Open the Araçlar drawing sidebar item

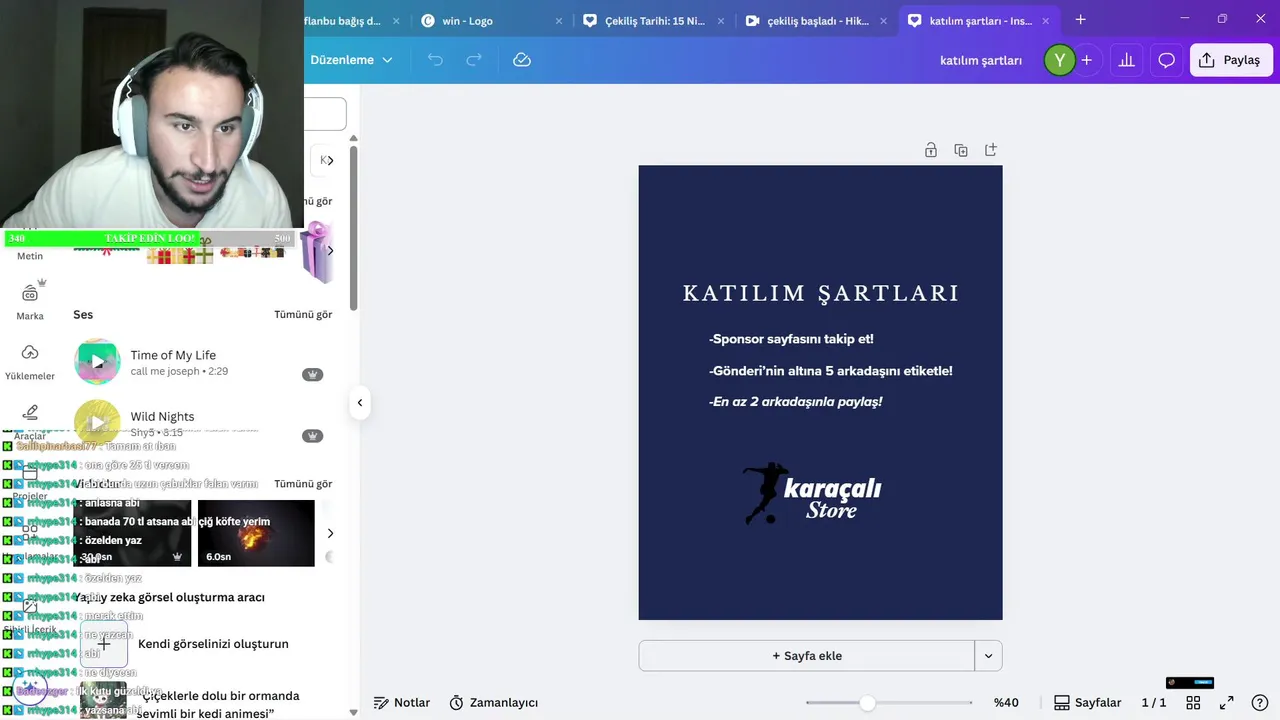(x=30, y=421)
